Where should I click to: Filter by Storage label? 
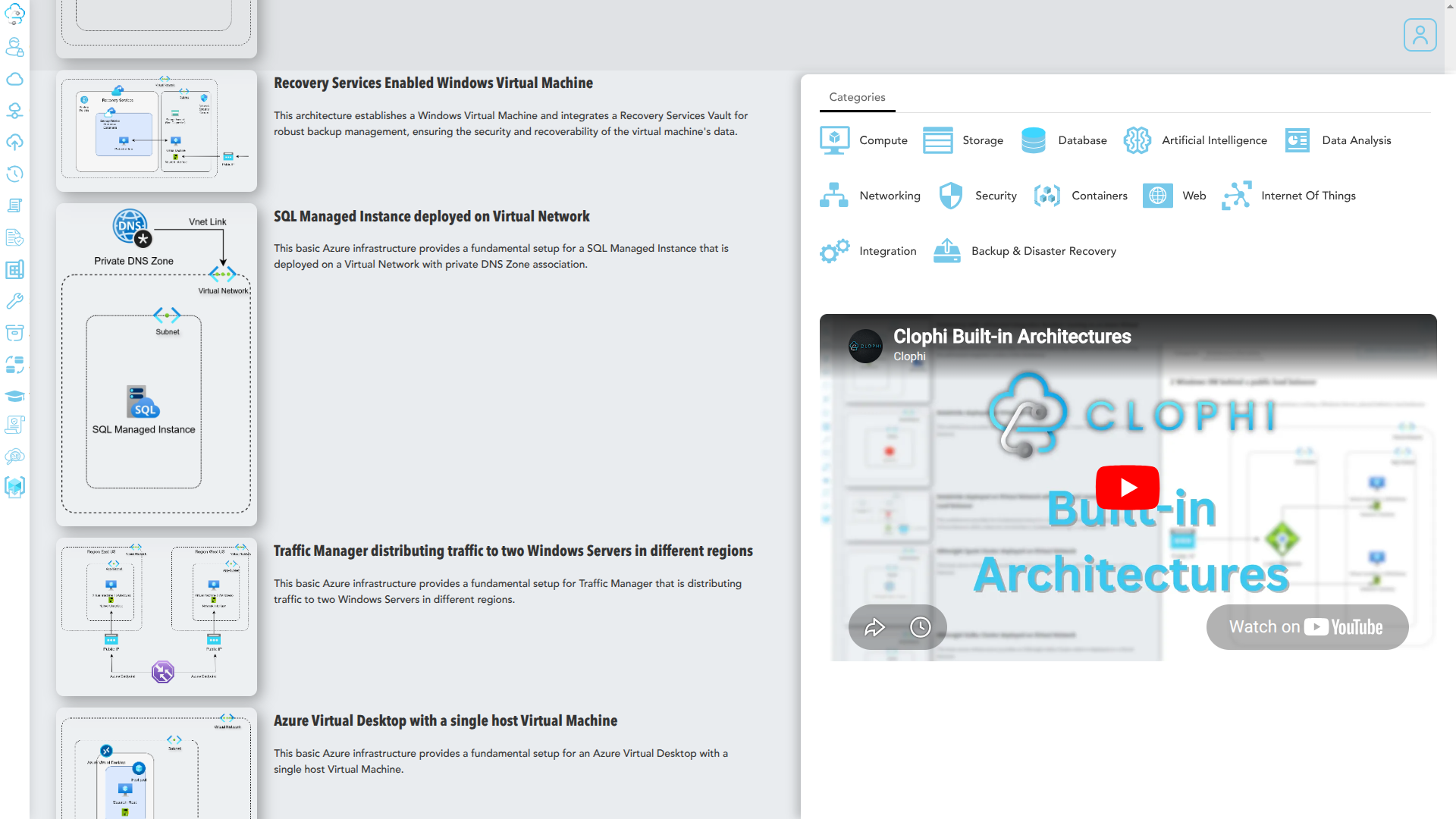[x=983, y=140]
